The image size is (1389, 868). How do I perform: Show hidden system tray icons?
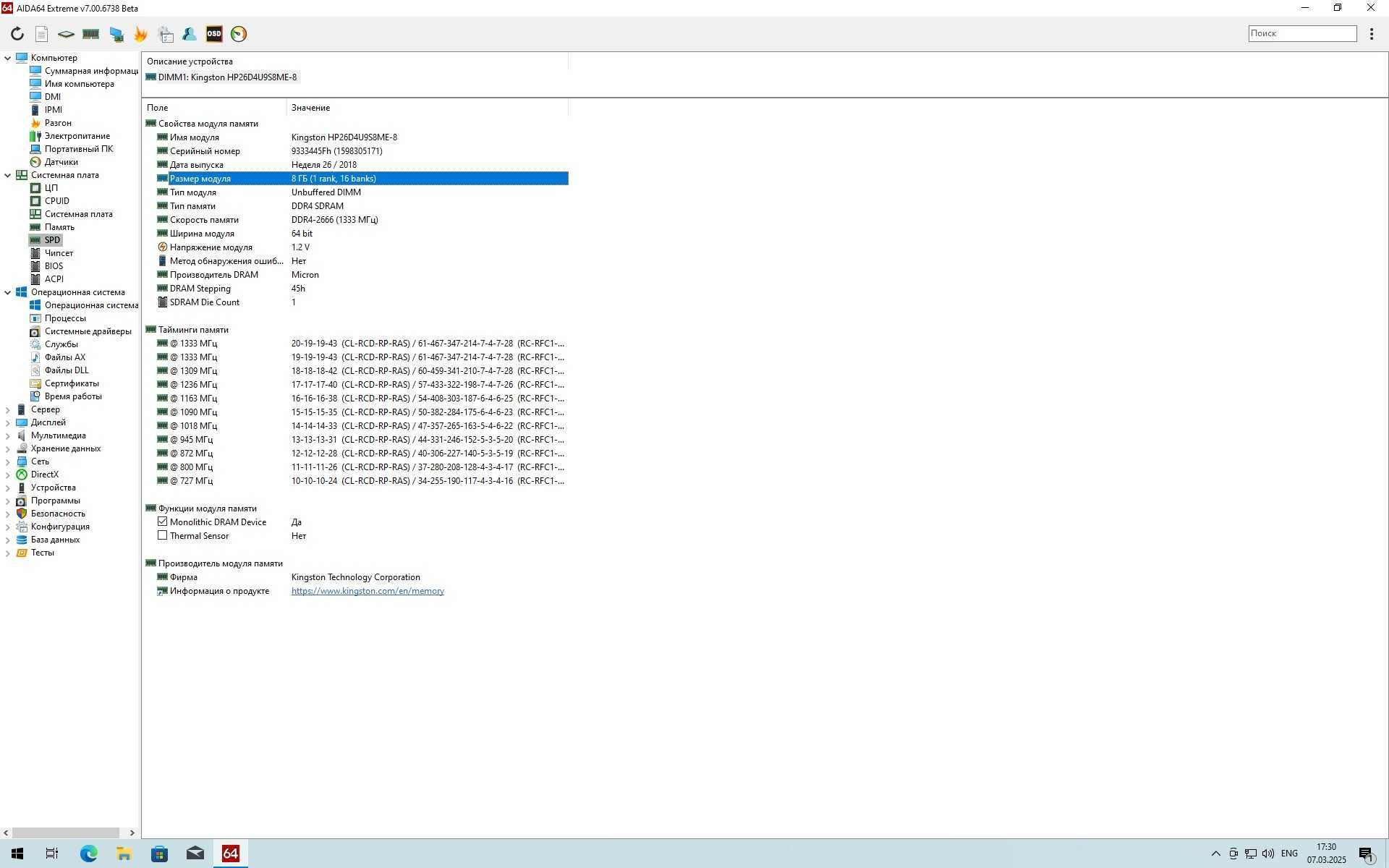[x=1215, y=854]
